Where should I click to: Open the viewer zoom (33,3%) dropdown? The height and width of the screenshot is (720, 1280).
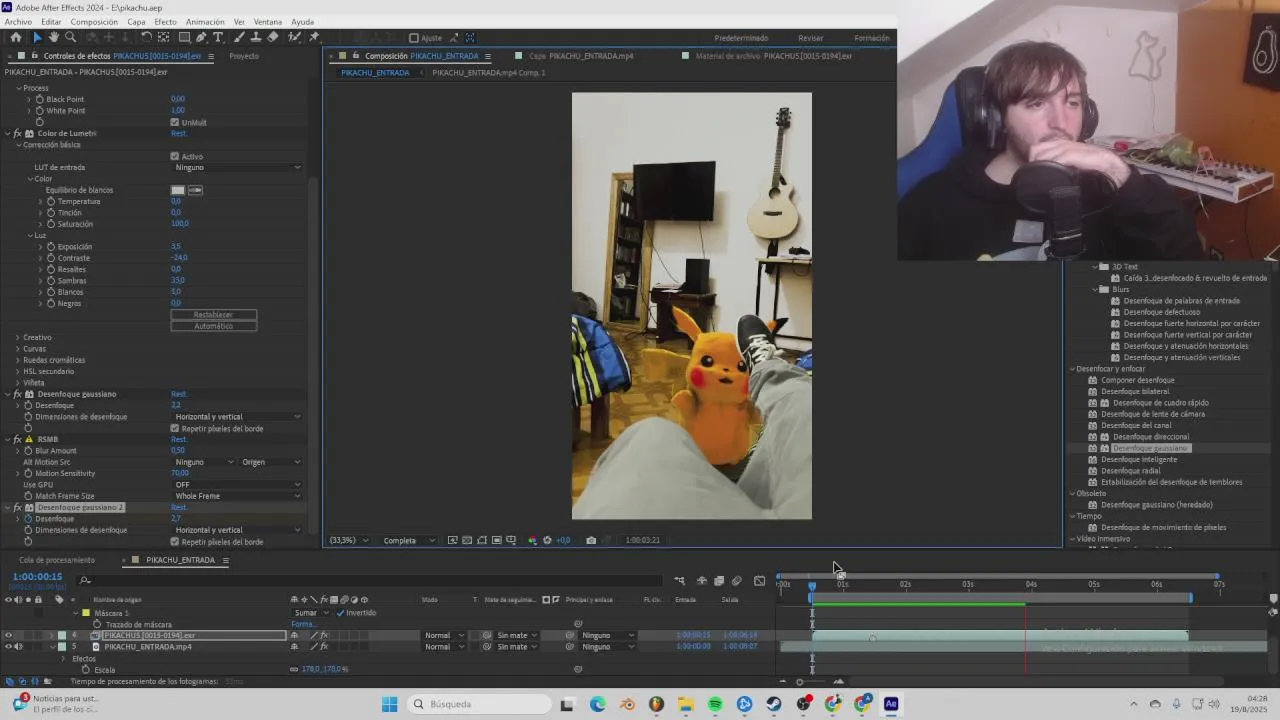click(x=350, y=540)
